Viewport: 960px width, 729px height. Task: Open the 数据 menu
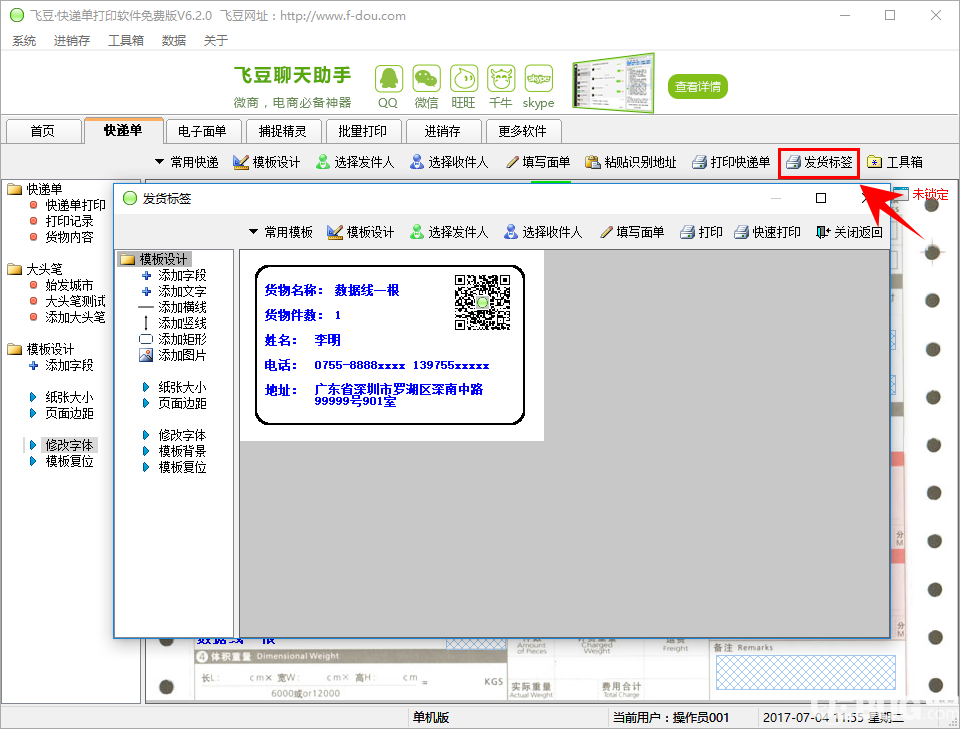[x=174, y=40]
